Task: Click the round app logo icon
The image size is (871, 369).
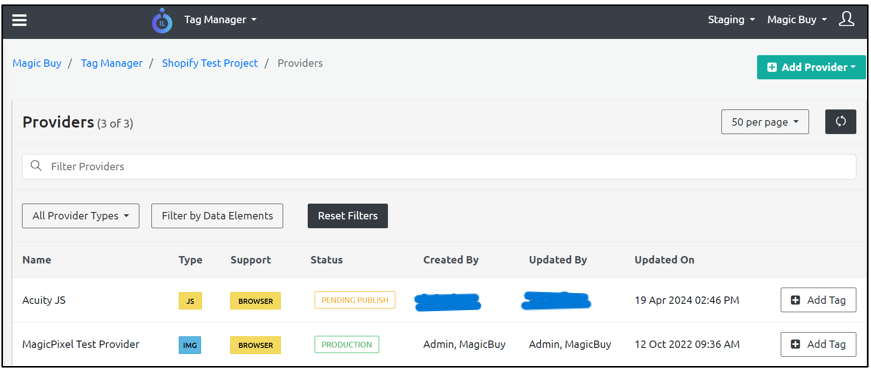Action: pyautogui.click(x=162, y=21)
